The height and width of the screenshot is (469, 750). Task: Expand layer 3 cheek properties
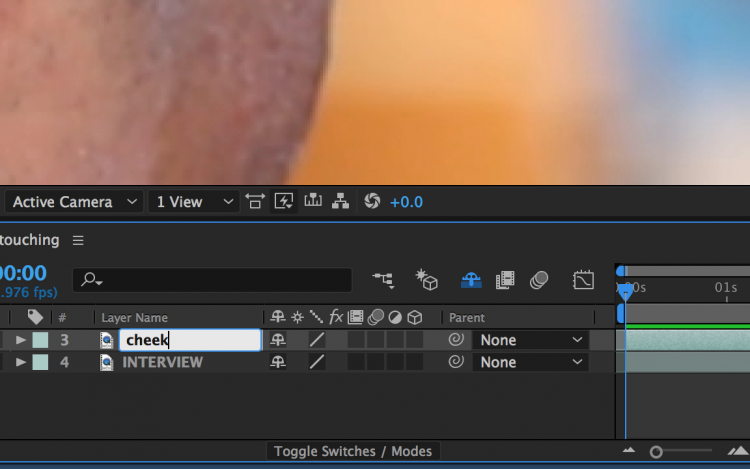(20, 340)
